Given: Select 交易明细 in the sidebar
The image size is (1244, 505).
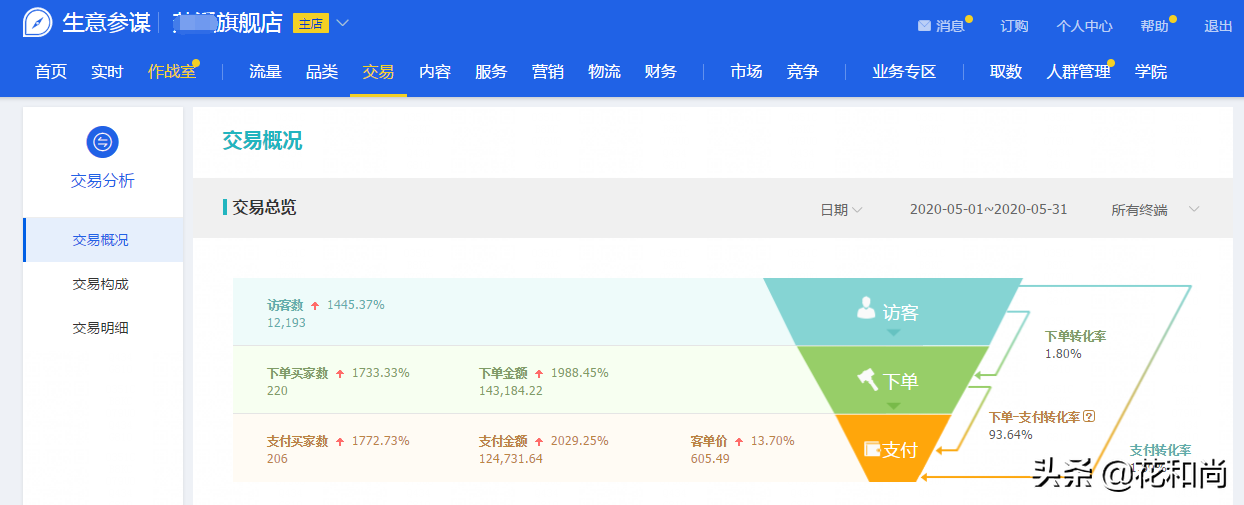Looking at the screenshot, I should click(101, 328).
